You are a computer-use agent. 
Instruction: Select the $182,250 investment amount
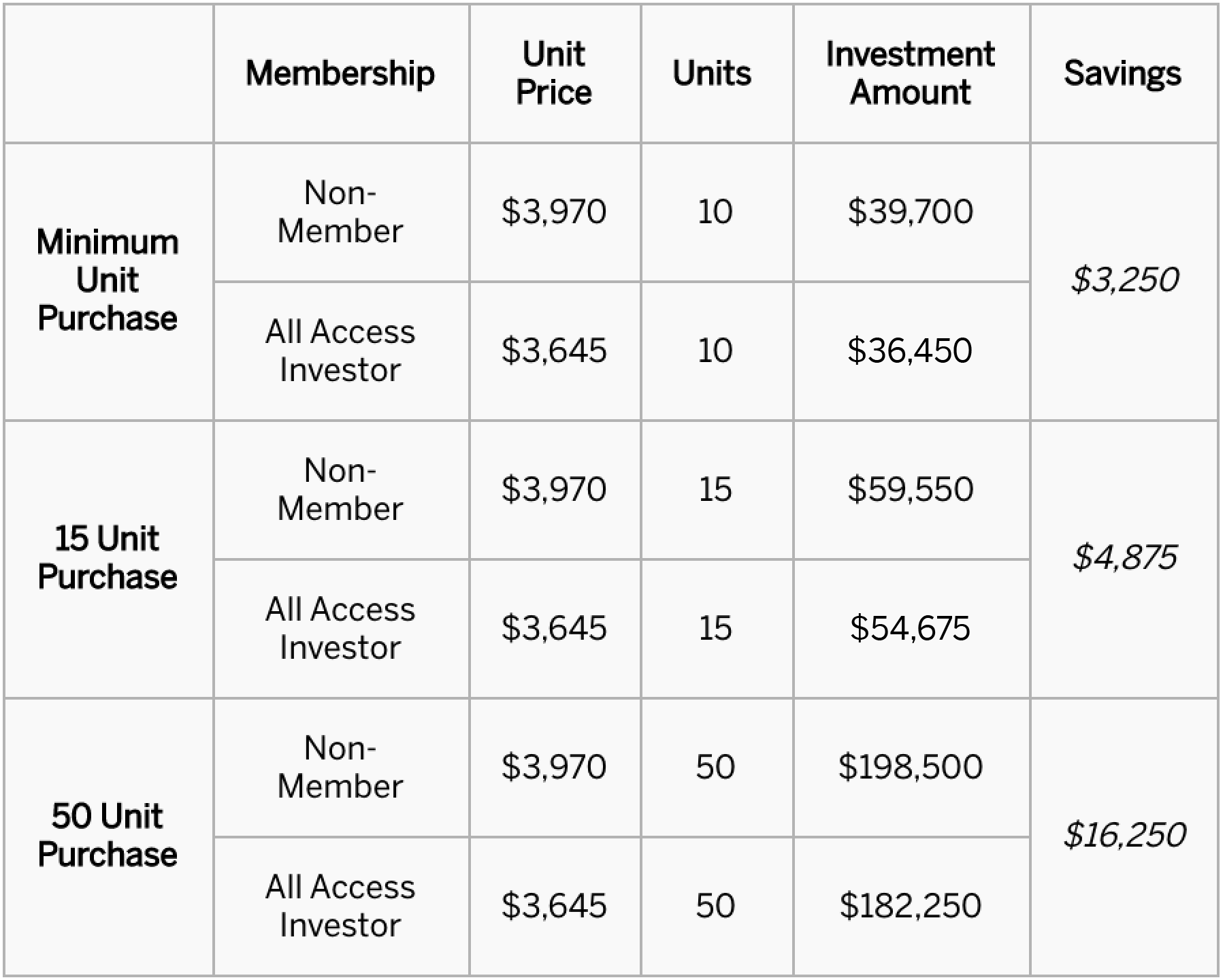[x=911, y=905]
